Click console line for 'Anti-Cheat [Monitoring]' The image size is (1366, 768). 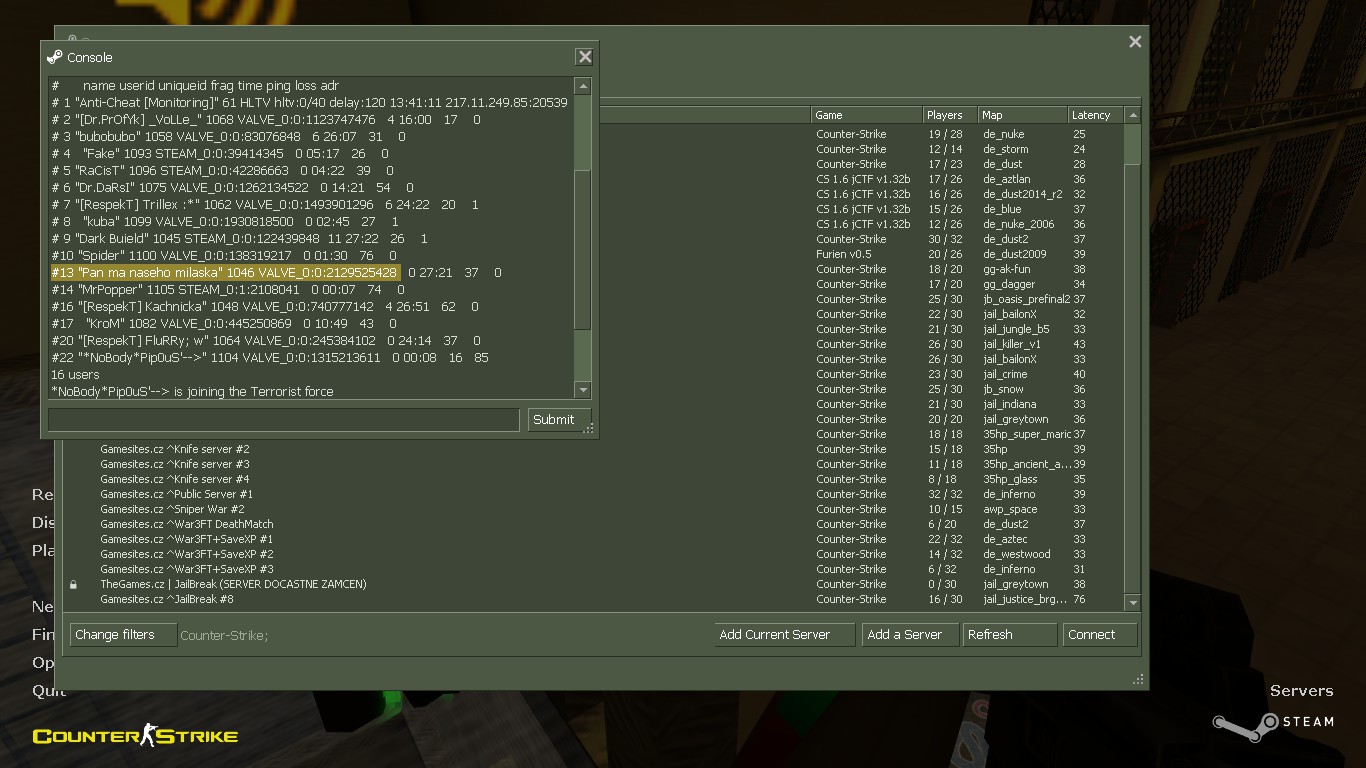click(309, 102)
